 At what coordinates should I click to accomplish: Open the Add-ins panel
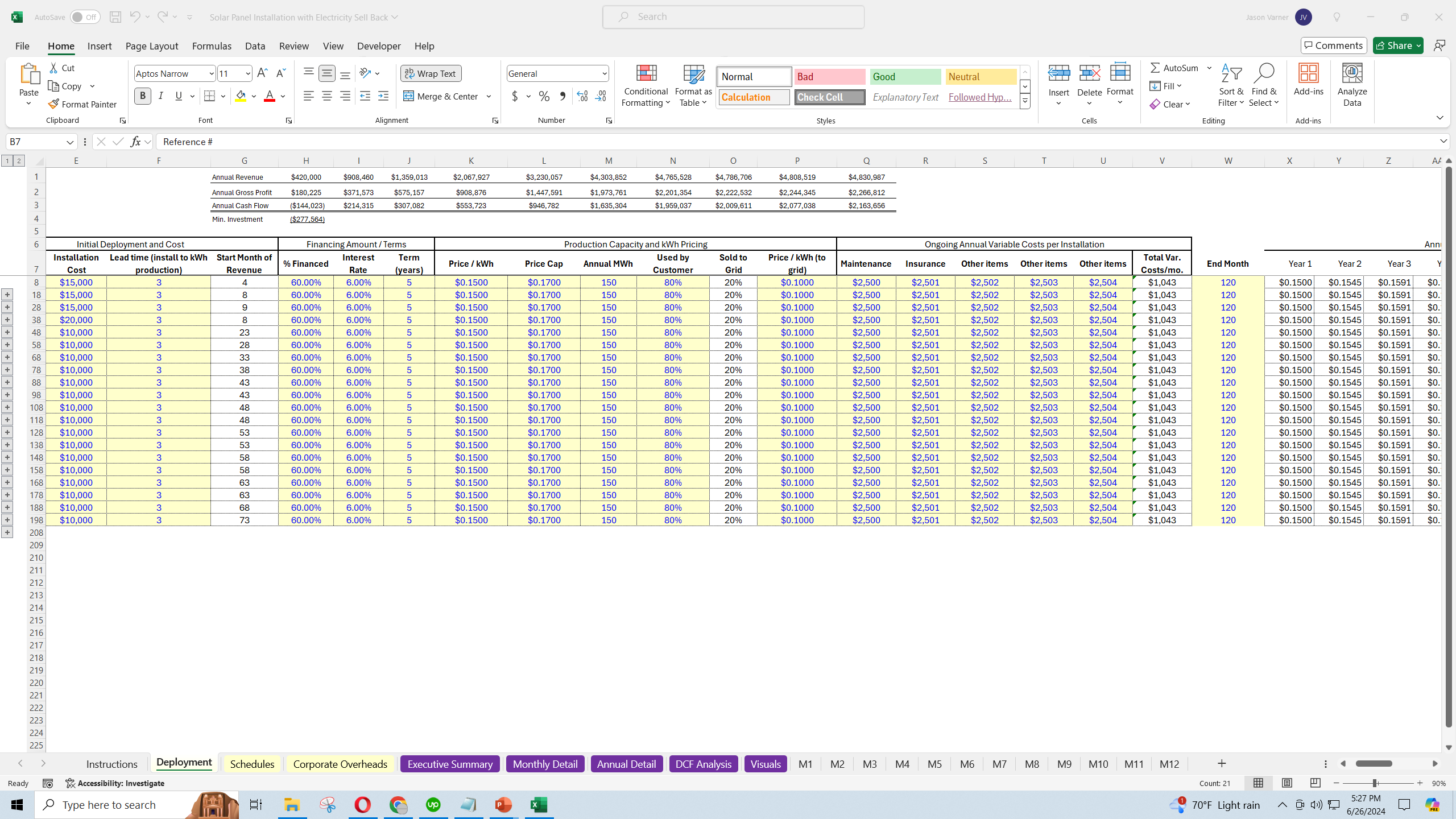point(1308,80)
